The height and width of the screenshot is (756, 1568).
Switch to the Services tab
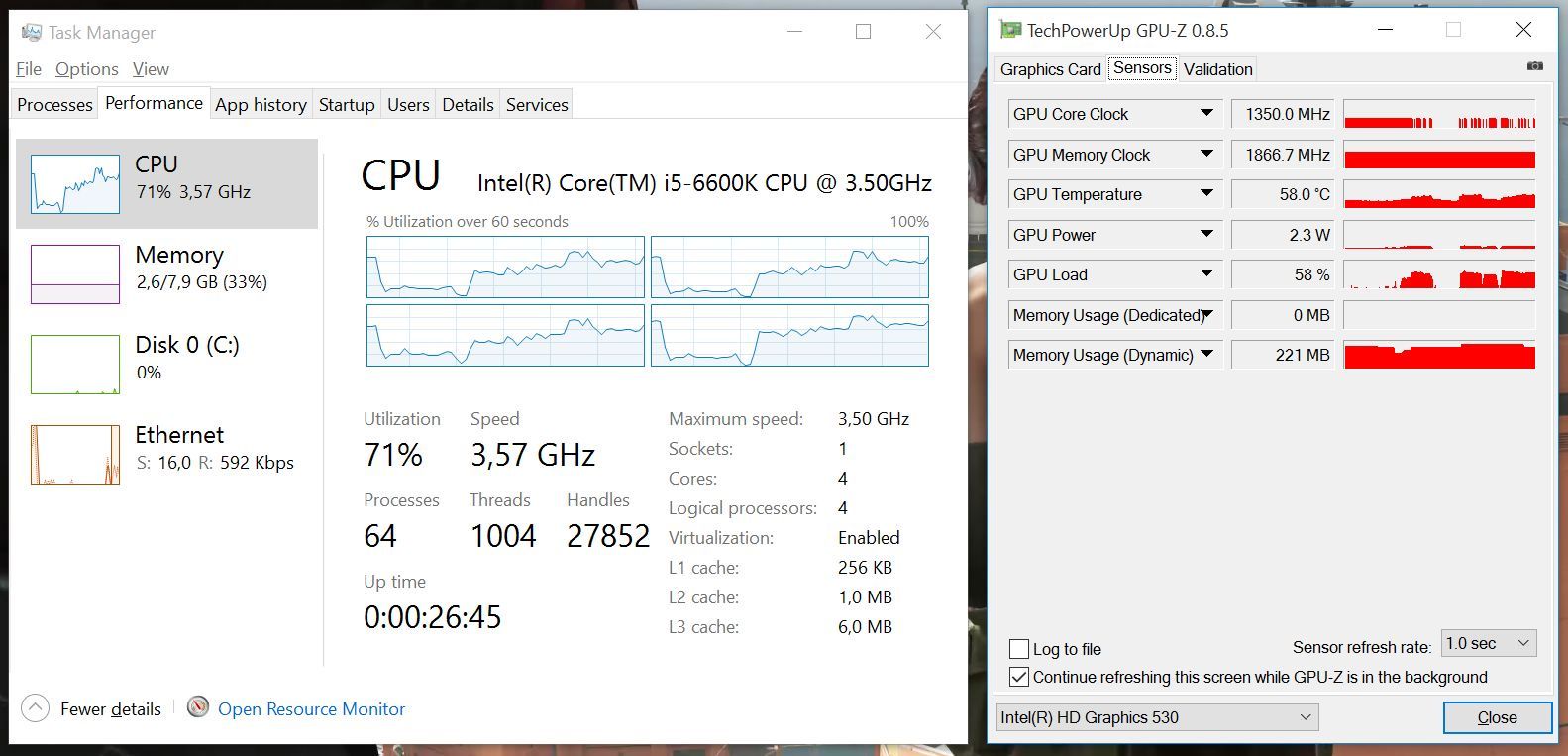pos(537,104)
